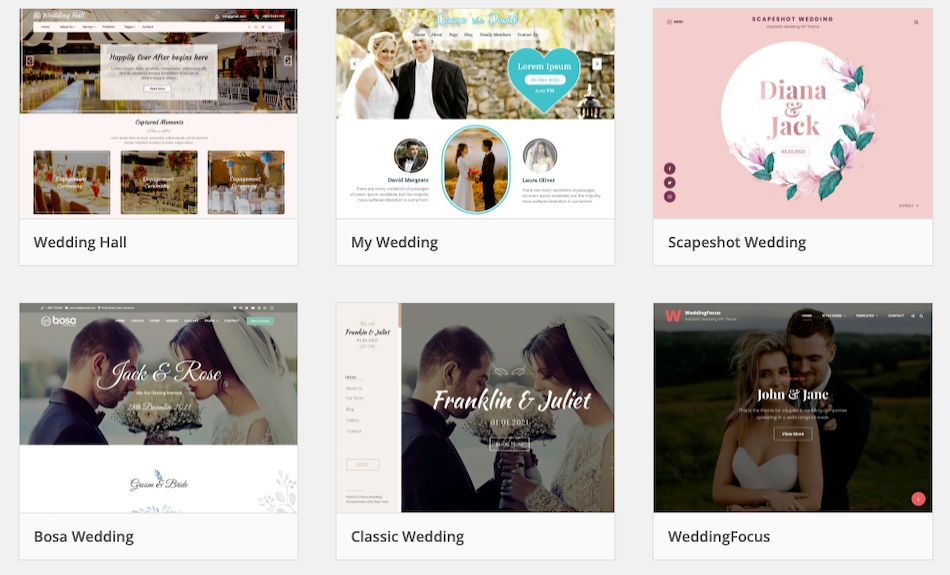Click the oval couple photo in My Wedding
The width and height of the screenshot is (950, 575).
476,170
